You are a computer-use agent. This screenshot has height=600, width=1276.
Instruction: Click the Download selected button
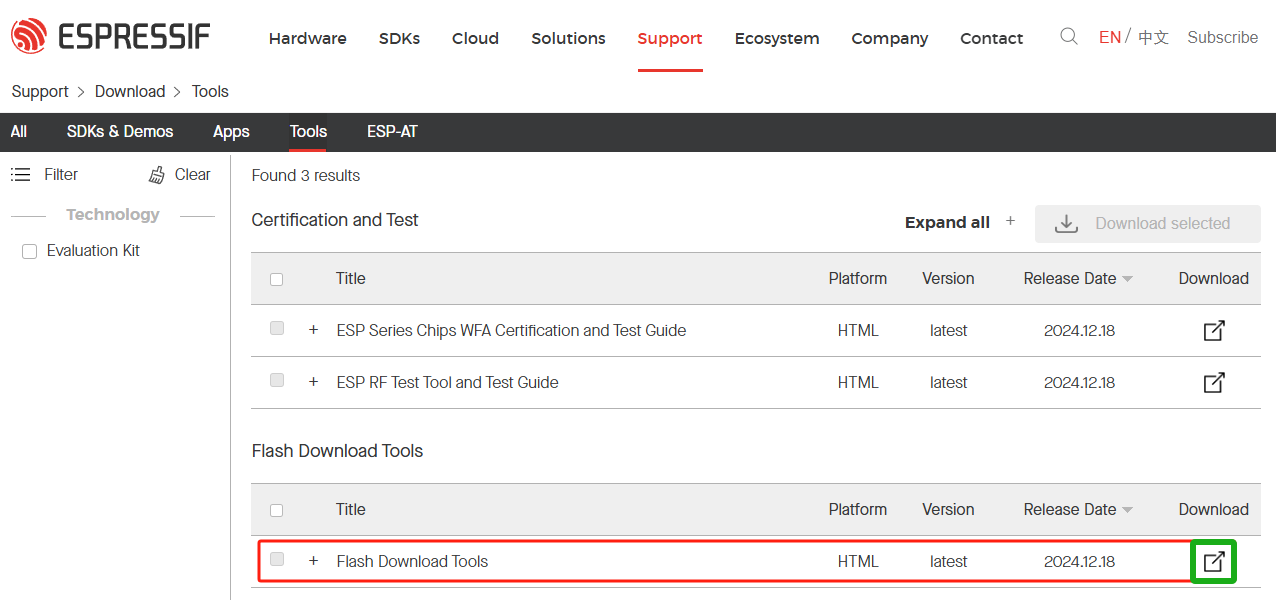[1147, 223]
